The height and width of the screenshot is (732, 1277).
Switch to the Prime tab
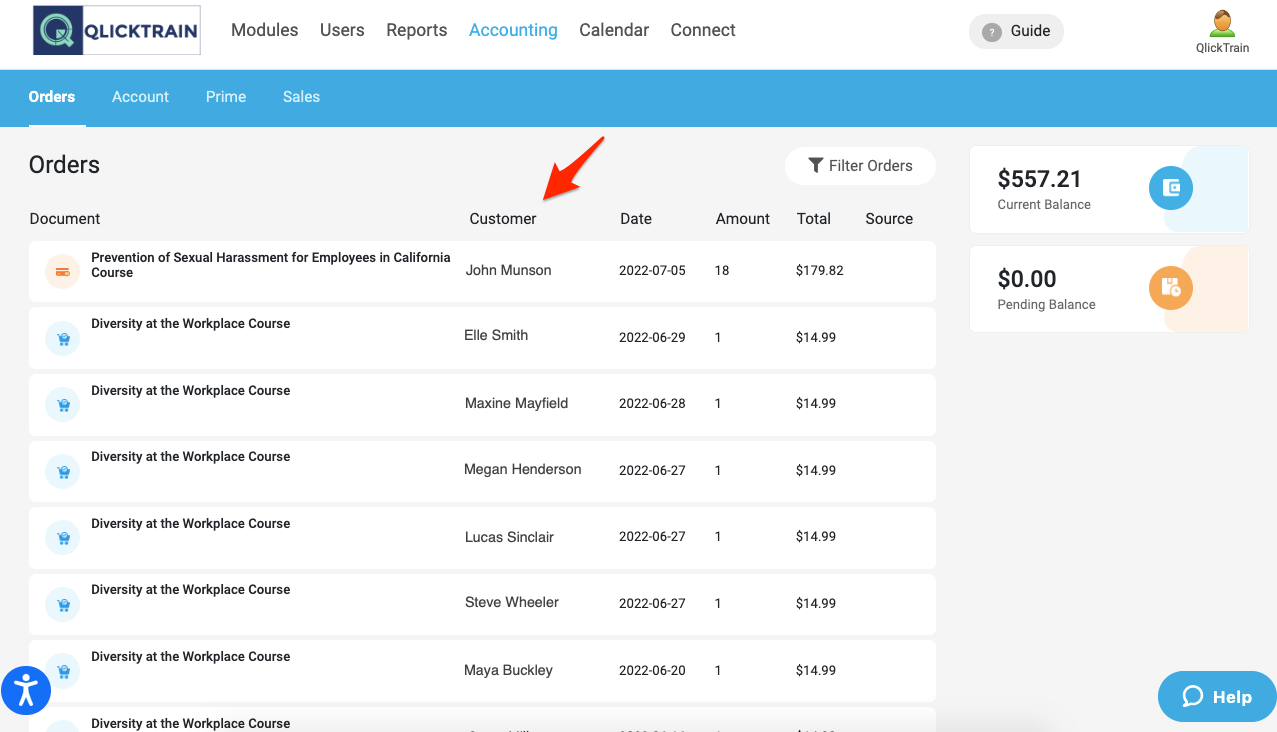tap(226, 97)
